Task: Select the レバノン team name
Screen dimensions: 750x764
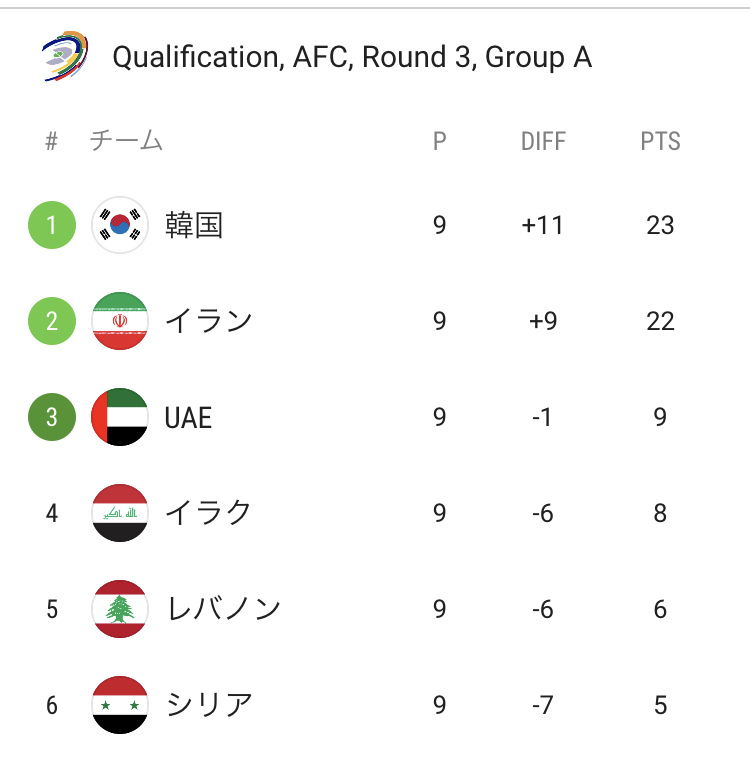Action: click(223, 609)
